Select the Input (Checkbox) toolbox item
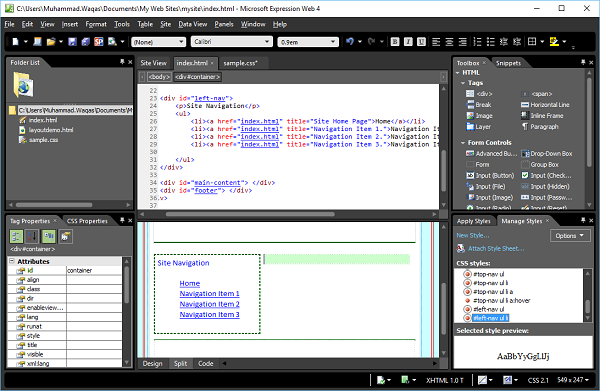Screen dimensions: 600x391 click(546, 175)
